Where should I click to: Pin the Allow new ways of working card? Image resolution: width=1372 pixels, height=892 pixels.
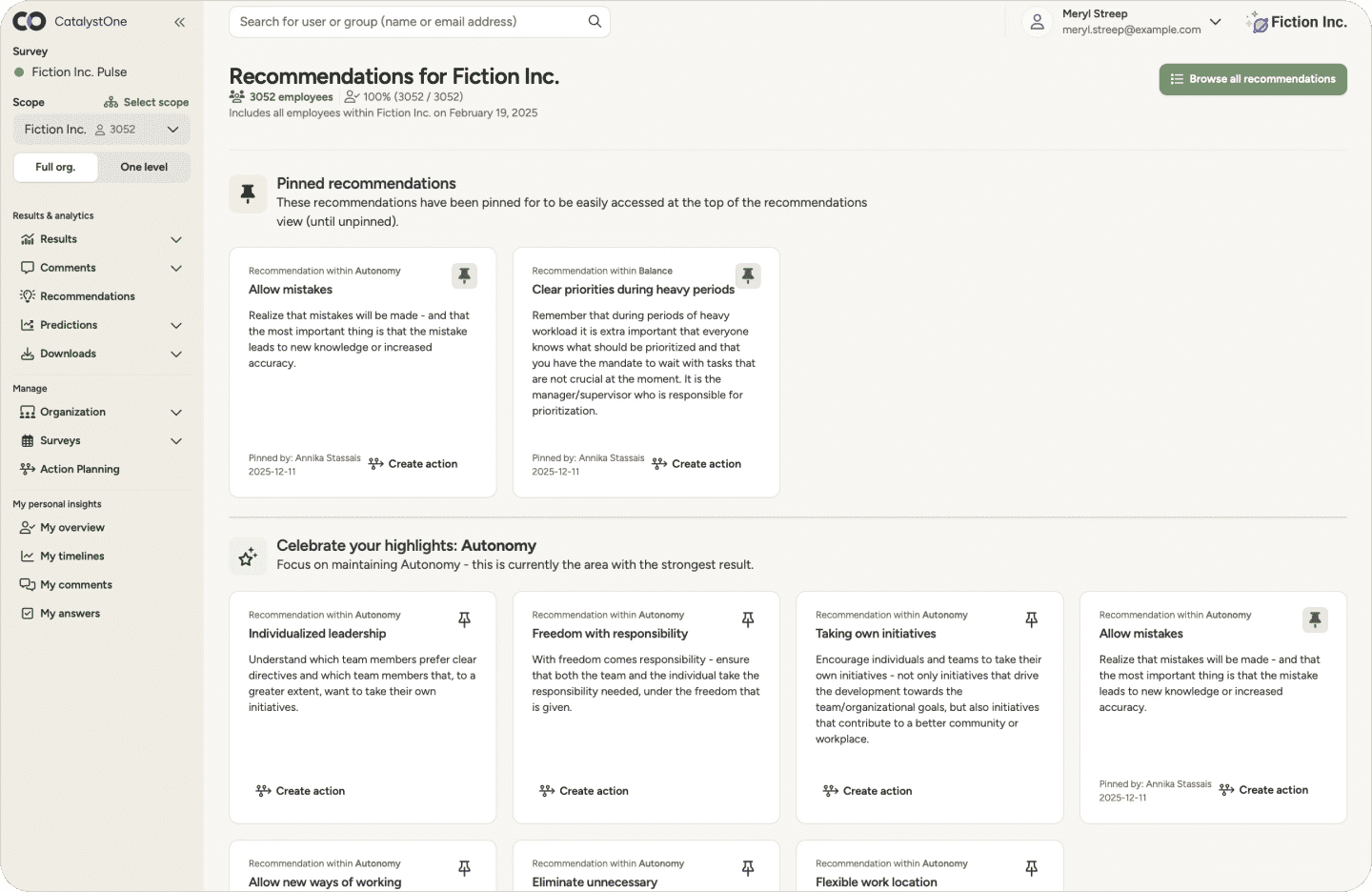coord(464,868)
